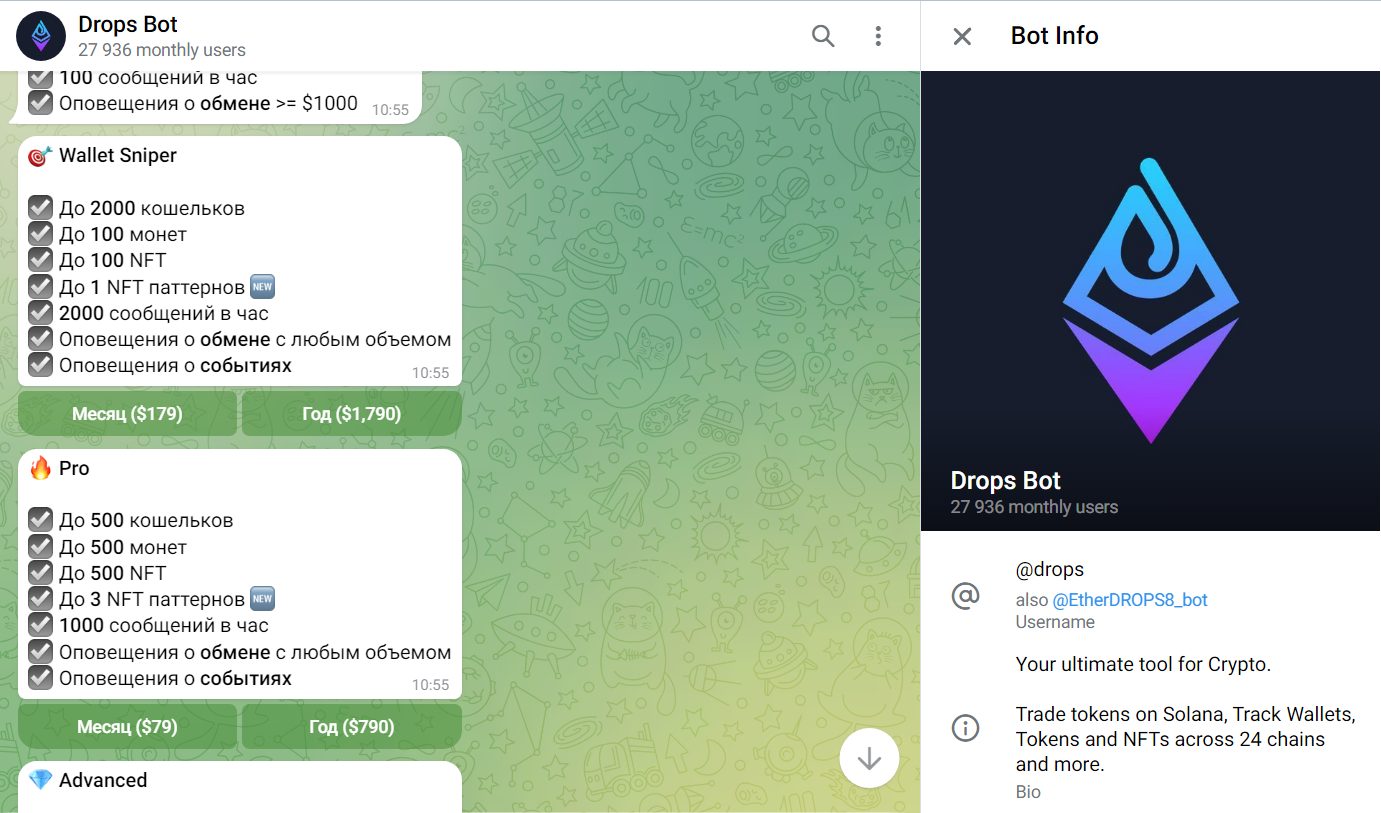Click the Drops Bot title in chat header
This screenshot has width=1381, height=813.
tap(128, 25)
